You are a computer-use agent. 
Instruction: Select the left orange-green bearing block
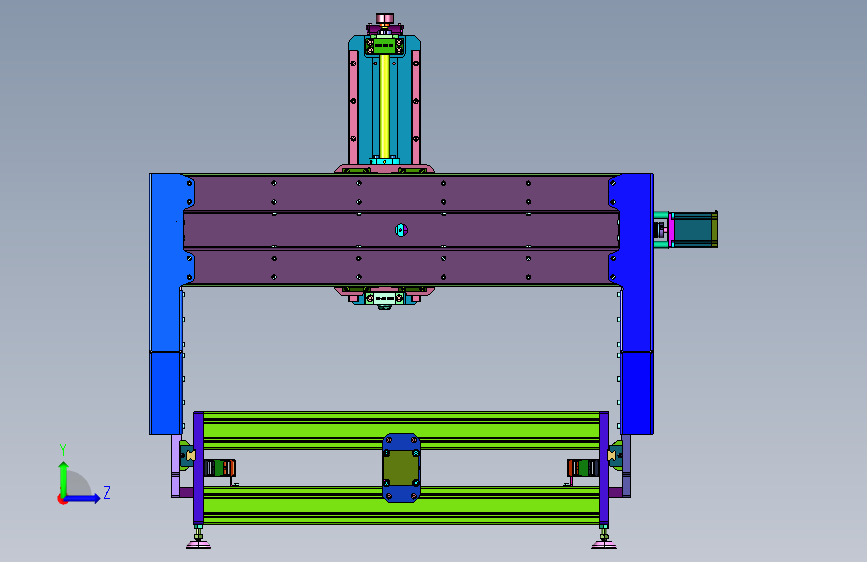[x=220, y=468]
